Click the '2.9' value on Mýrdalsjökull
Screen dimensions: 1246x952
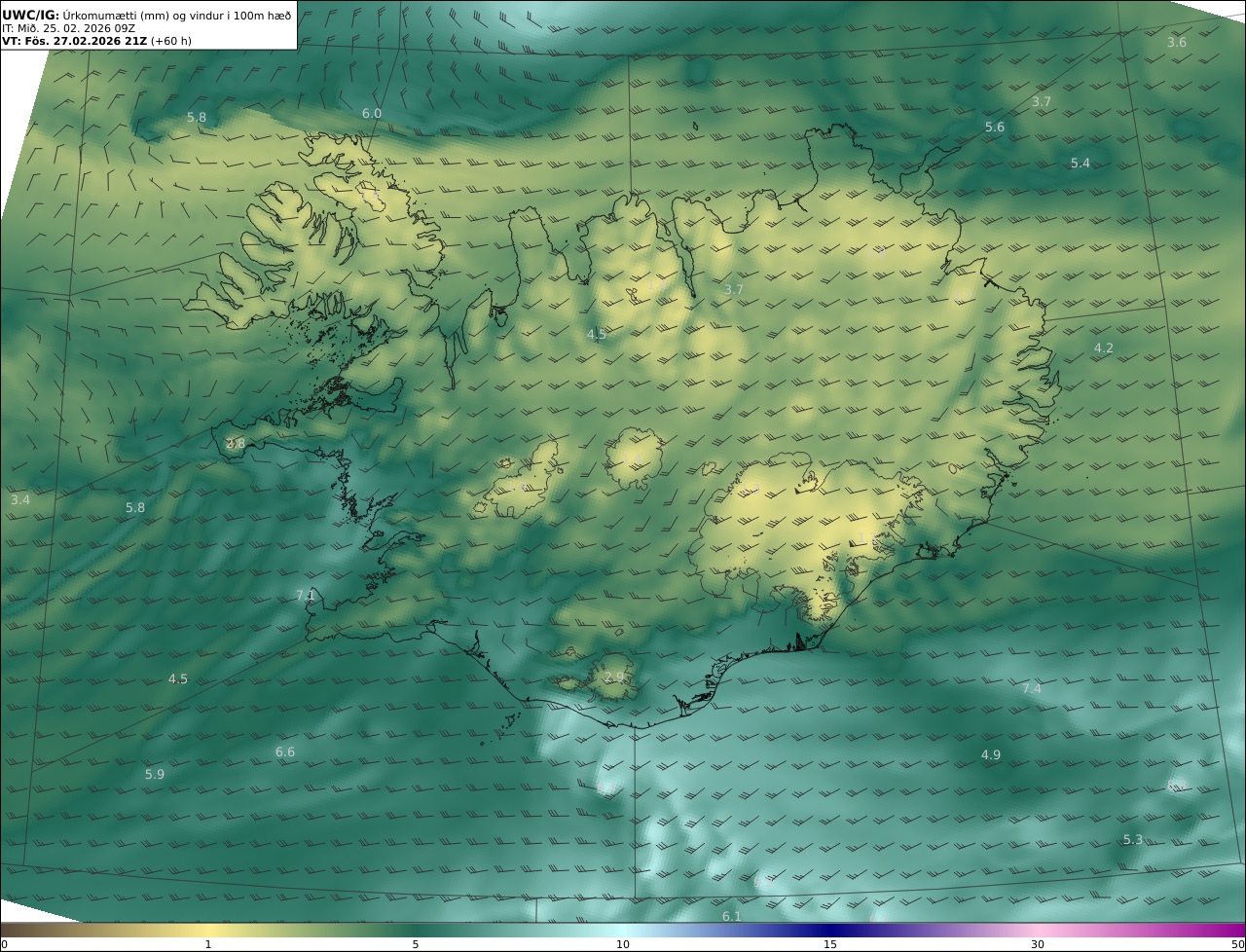tap(614, 677)
